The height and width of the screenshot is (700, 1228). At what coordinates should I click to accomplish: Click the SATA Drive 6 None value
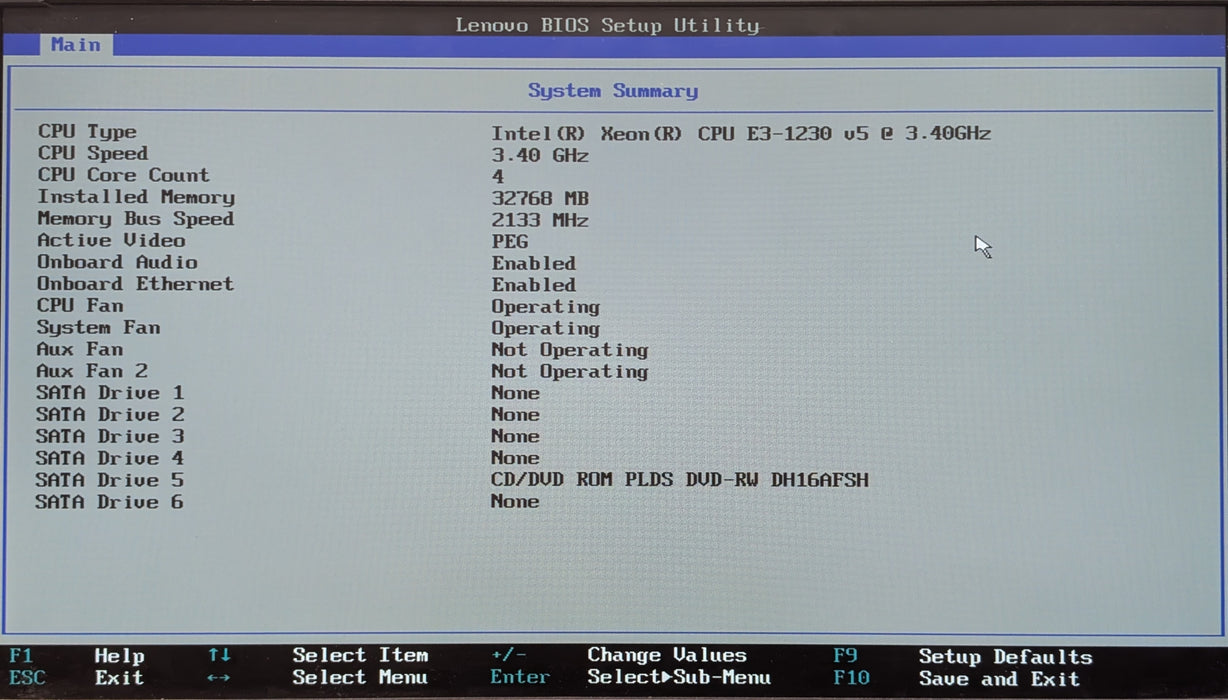click(x=515, y=502)
